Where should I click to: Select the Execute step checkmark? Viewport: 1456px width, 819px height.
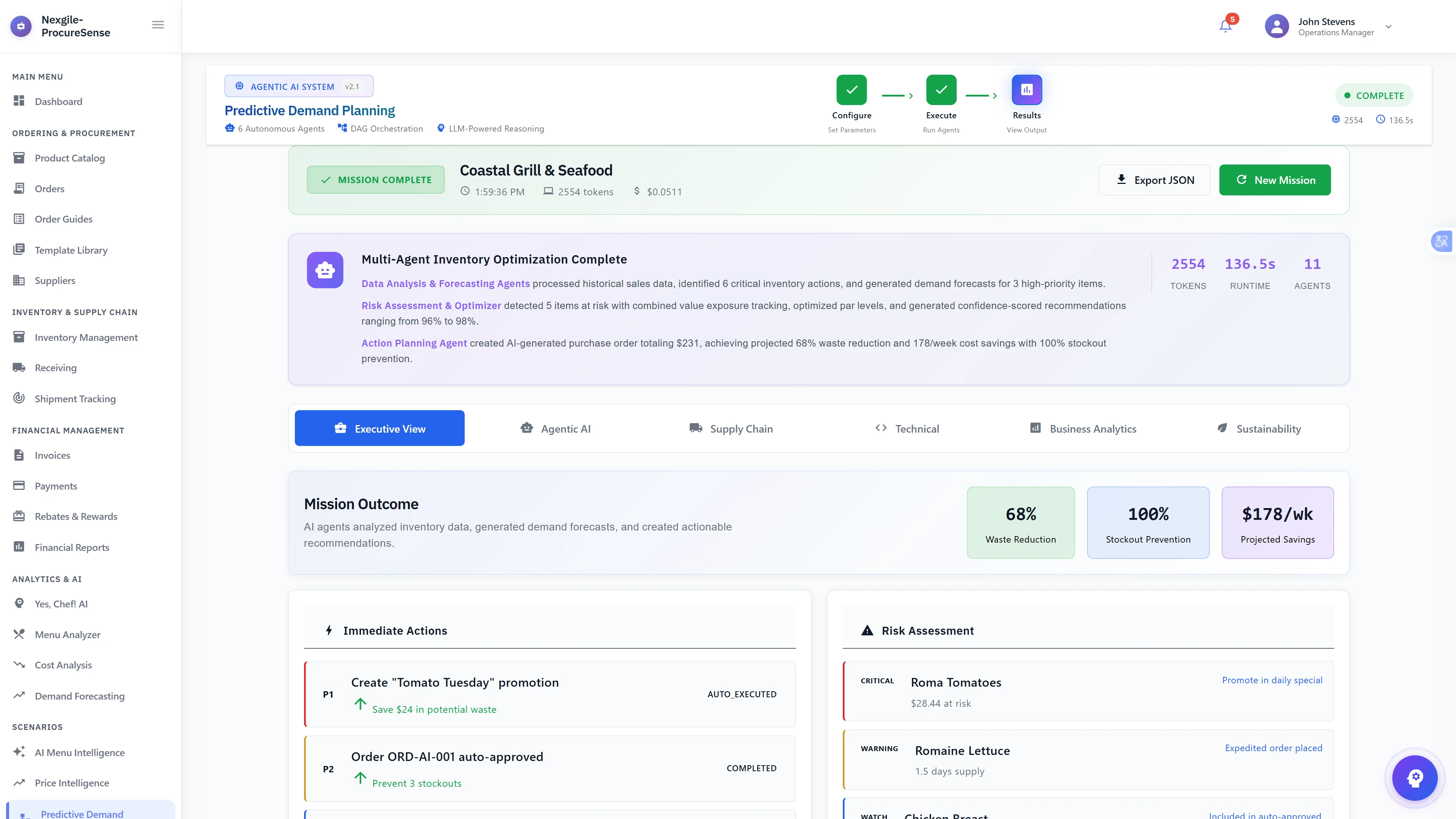tap(940, 89)
